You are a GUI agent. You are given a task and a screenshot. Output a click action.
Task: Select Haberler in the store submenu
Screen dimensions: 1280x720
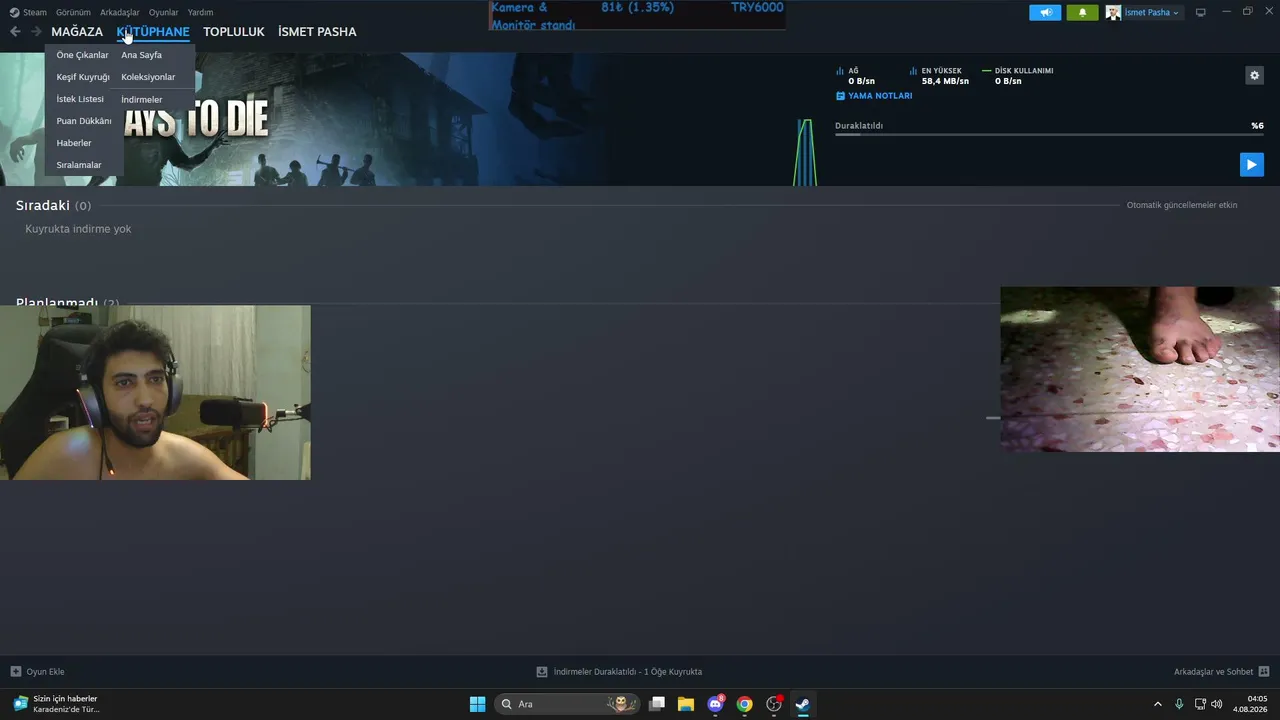pyautogui.click(x=74, y=143)
